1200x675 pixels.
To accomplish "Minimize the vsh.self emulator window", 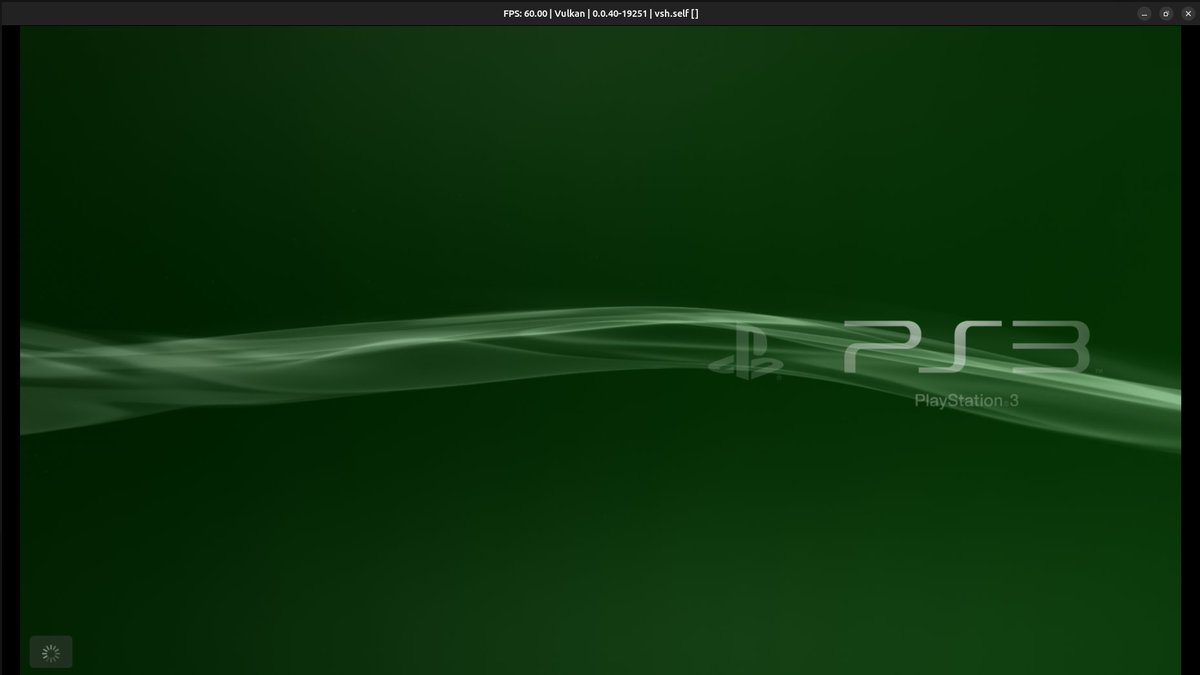I will click(x=1145, y=14).
